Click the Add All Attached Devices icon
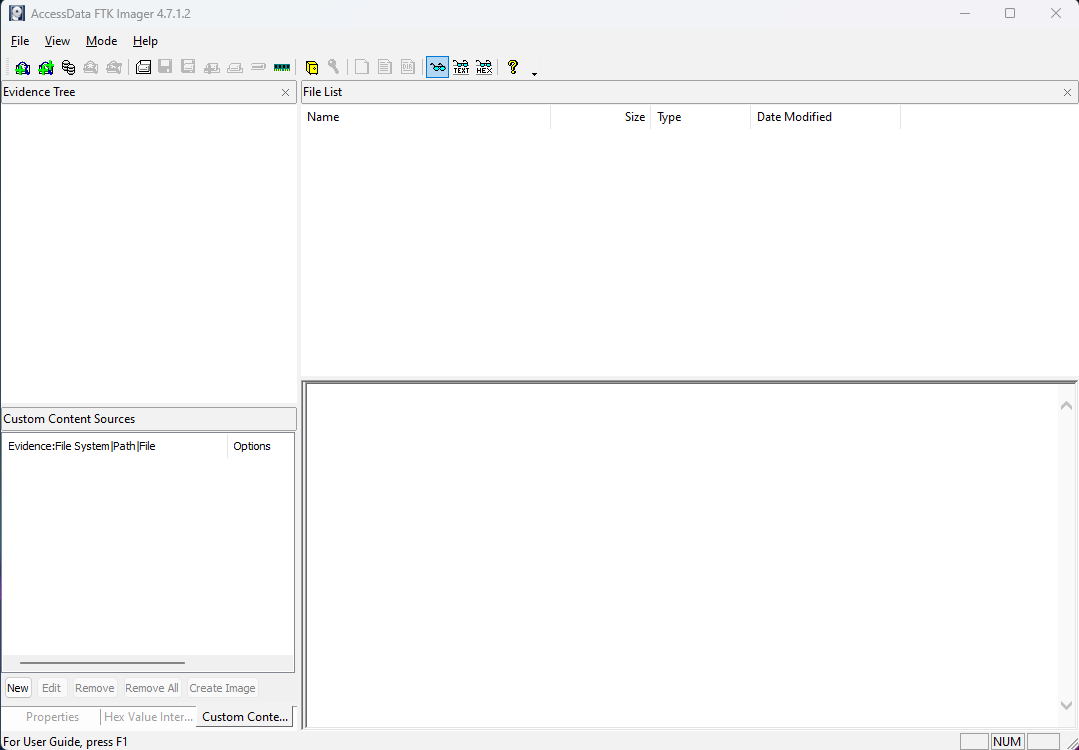 [x=45, y=67]
